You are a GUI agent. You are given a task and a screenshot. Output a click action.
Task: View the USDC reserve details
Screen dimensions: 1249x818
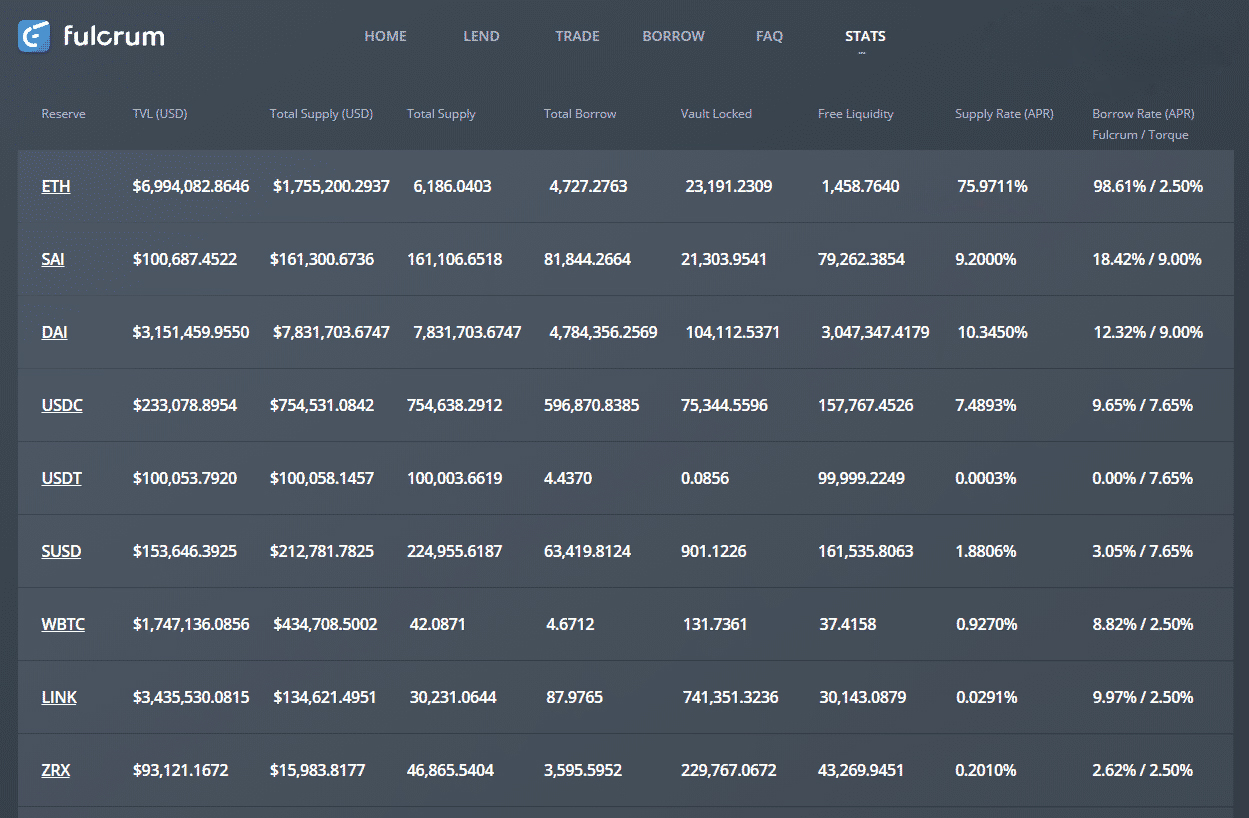coord(62,405)
